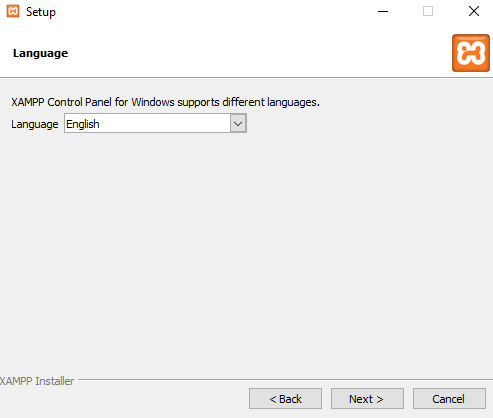Click the divider line under the header
This screenshot has height=418, width=493.
pos(247,78)
